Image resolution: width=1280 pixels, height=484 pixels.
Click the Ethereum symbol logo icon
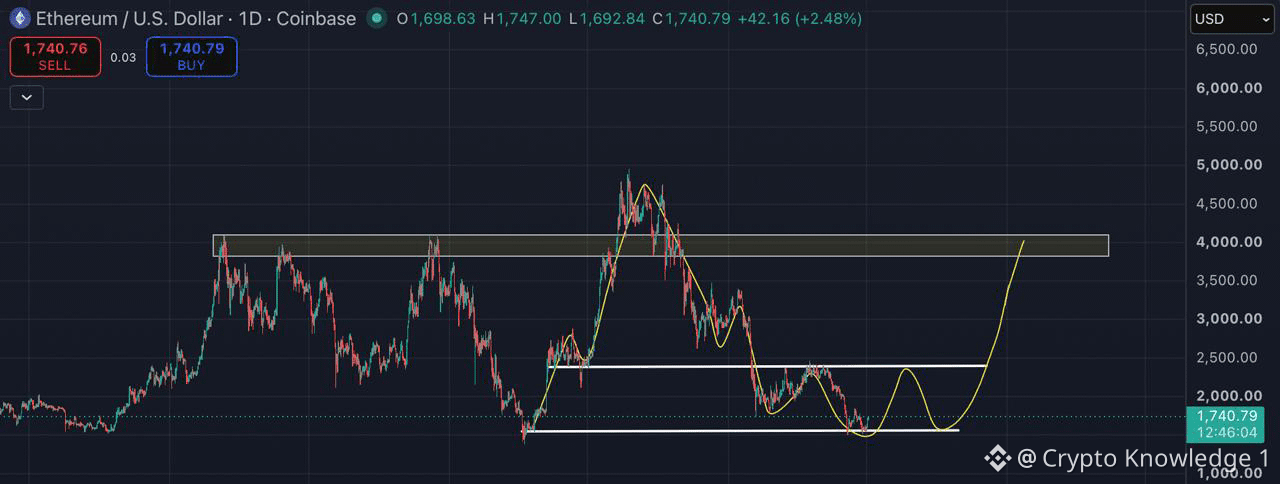pos(18,18)
